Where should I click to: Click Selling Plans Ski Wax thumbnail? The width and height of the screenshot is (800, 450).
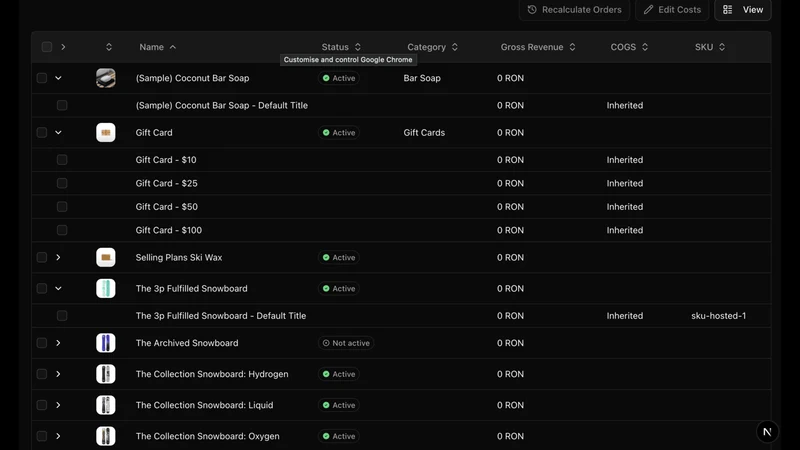pyautogui.click(x=106, y=258)
